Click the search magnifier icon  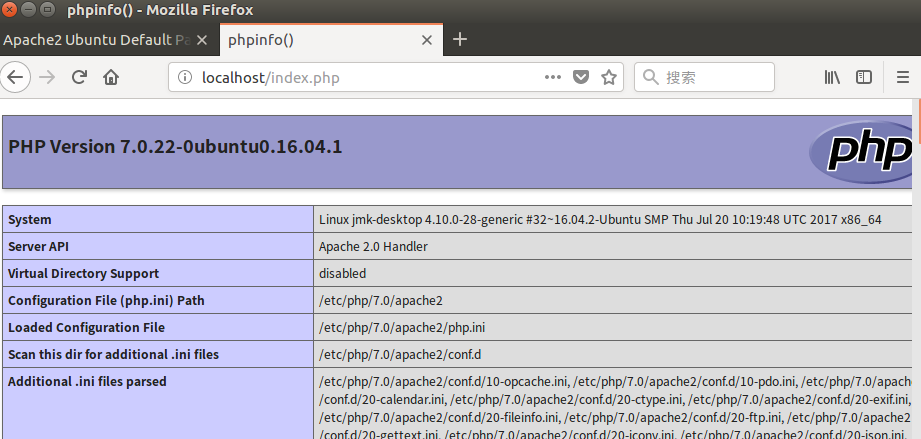(x=650, y=77)
